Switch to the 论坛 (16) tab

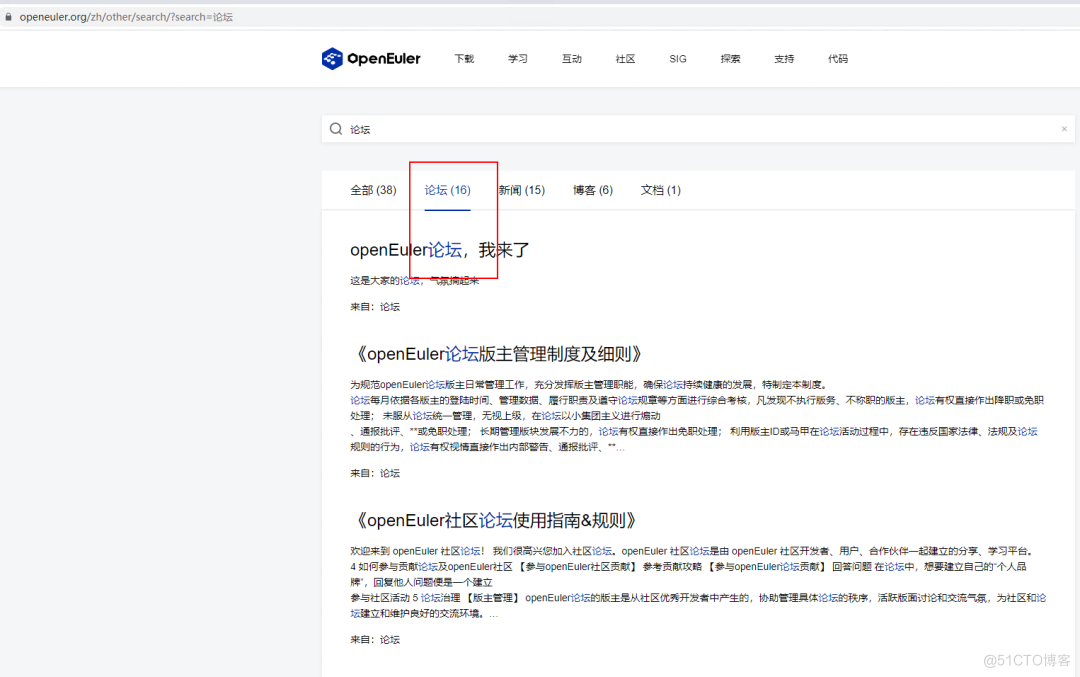pyautogui.click(x=447, y=189)
